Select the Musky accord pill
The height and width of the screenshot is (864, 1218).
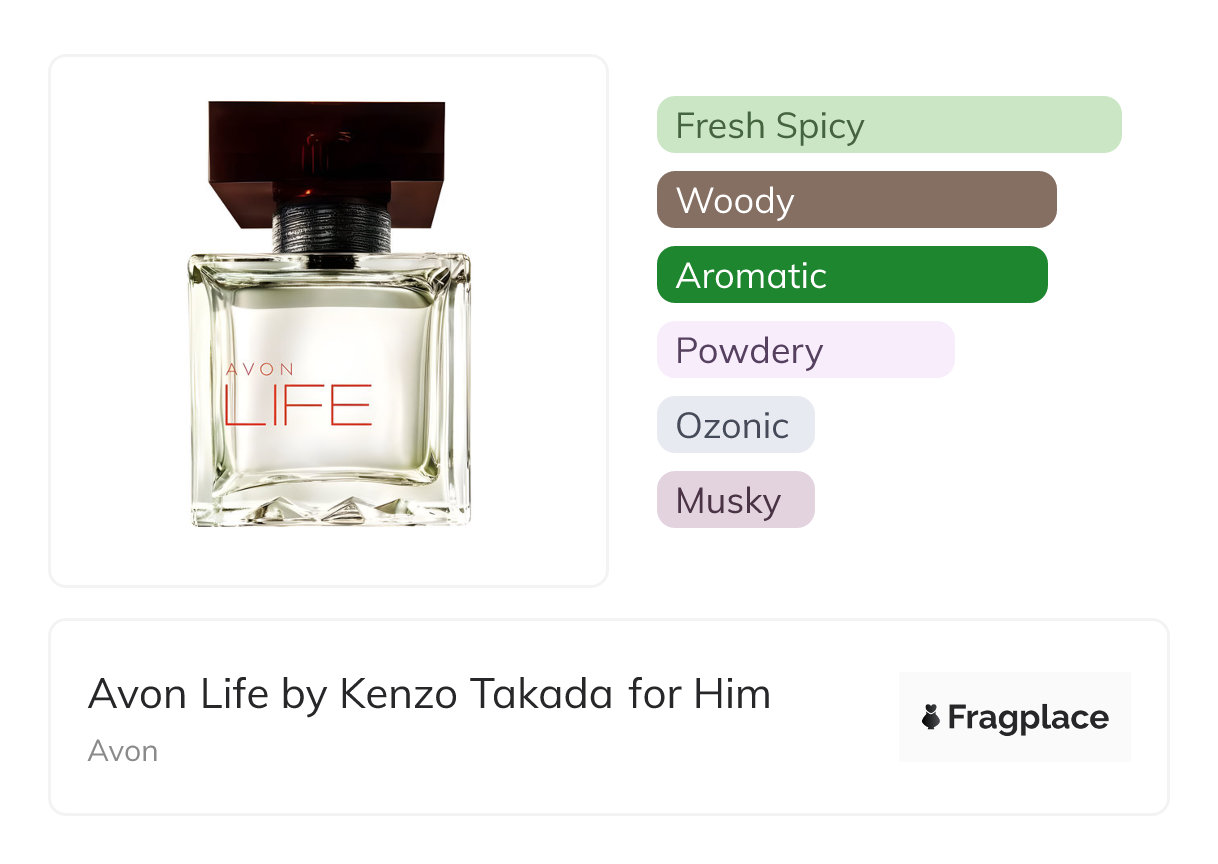pos(735,500)
